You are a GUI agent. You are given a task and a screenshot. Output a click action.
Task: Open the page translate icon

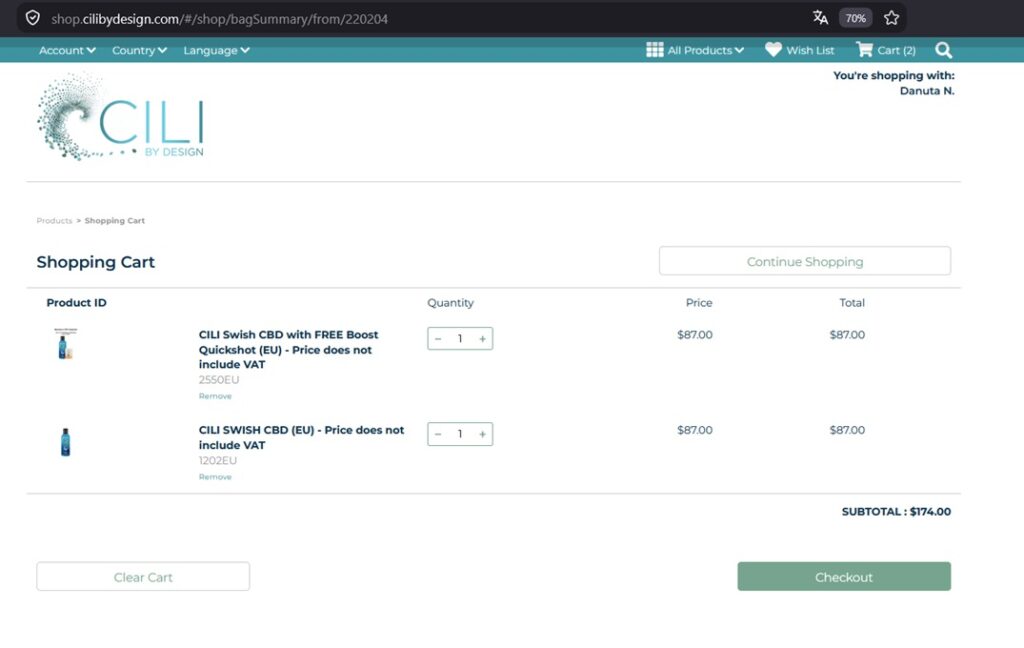pyautogui.click(x=820, y=18)
